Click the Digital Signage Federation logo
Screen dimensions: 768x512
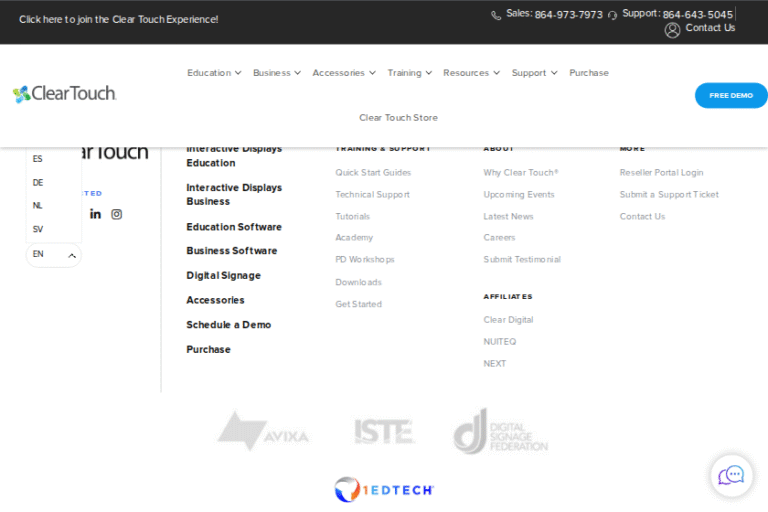(x=500, y=432)
